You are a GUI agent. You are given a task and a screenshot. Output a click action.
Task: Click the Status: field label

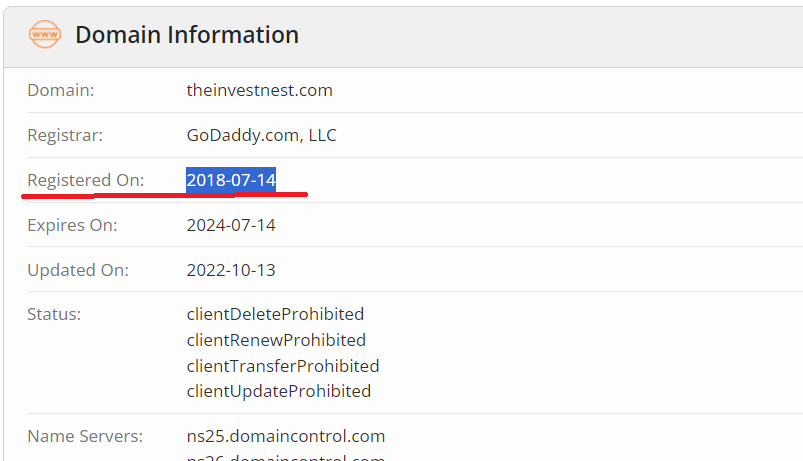tap(54, 314)
